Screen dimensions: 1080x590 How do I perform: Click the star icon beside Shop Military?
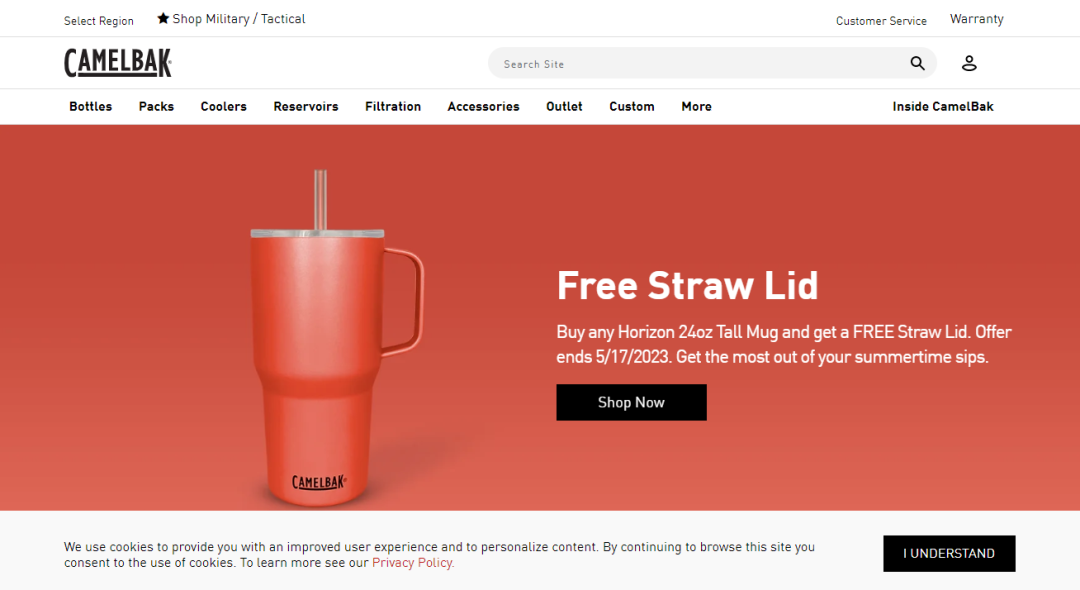coord(163,19)
